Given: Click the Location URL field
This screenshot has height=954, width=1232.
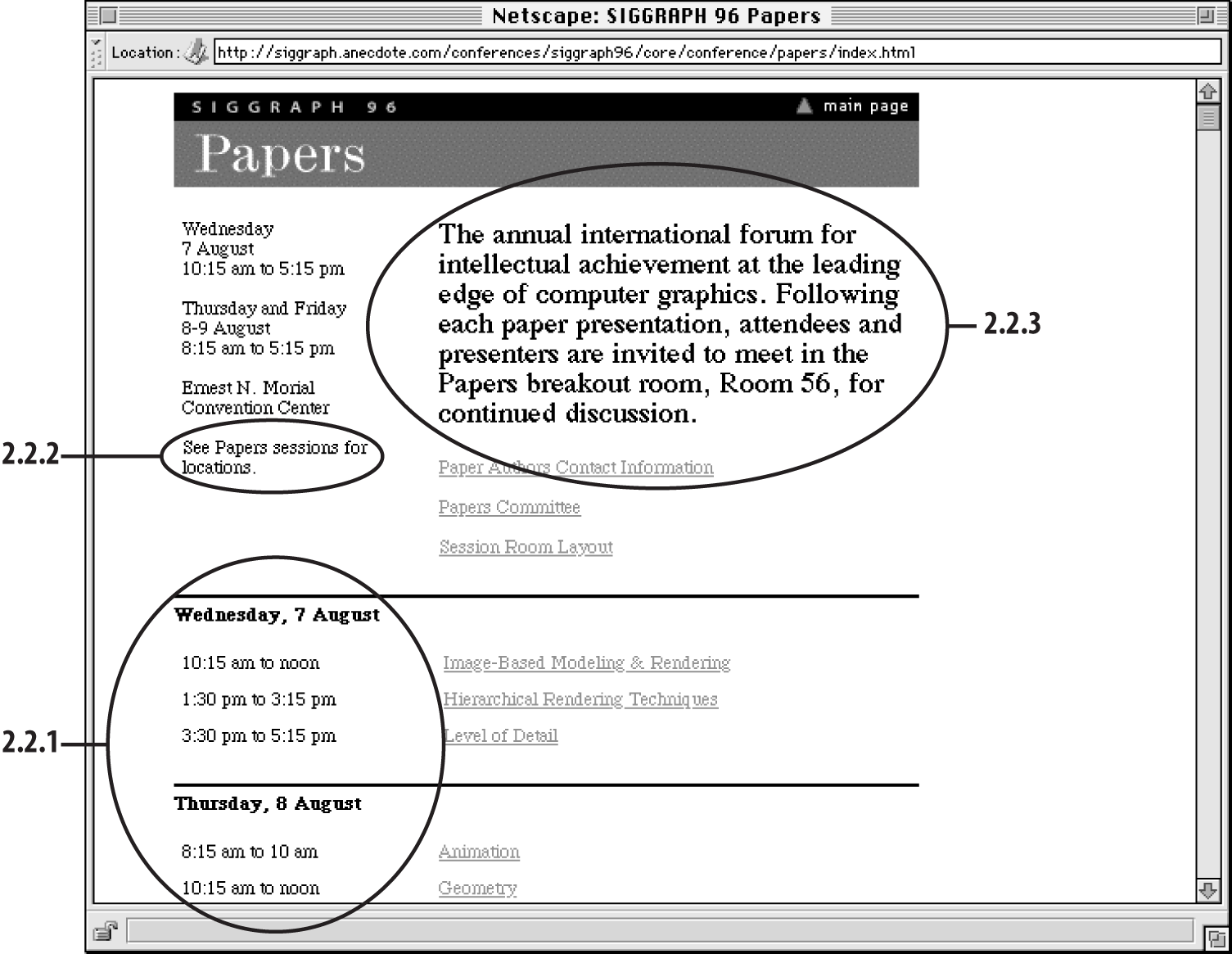Looking at the screenshot, I should click(717, 52).
